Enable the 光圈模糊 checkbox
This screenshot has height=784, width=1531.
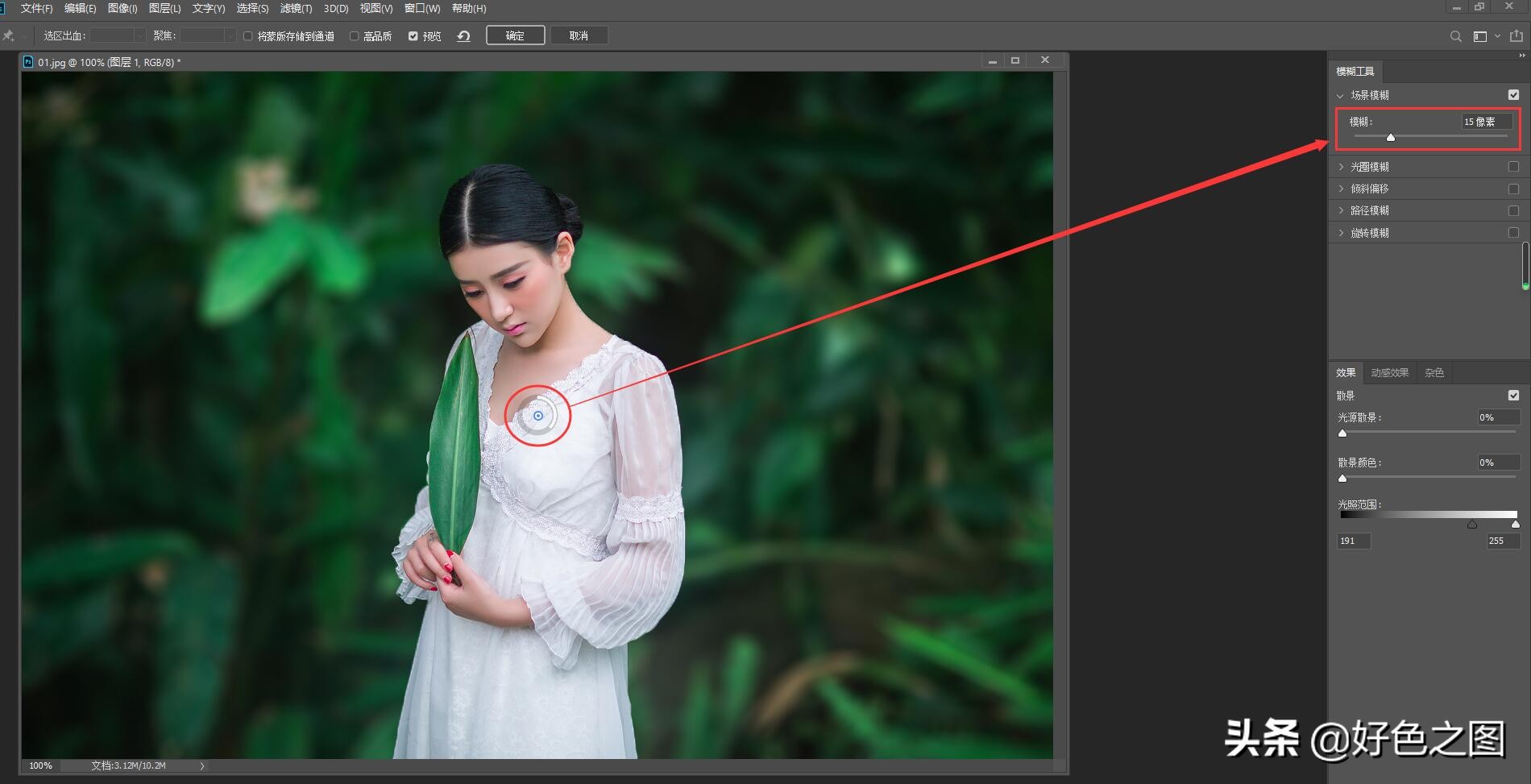coord(1513,167)
